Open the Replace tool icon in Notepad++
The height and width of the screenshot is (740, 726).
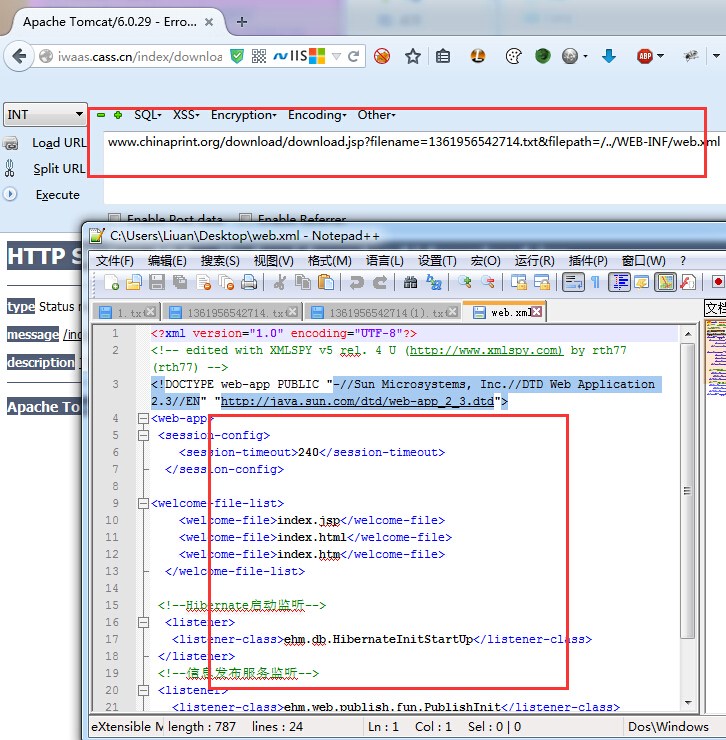pos(433,282)
